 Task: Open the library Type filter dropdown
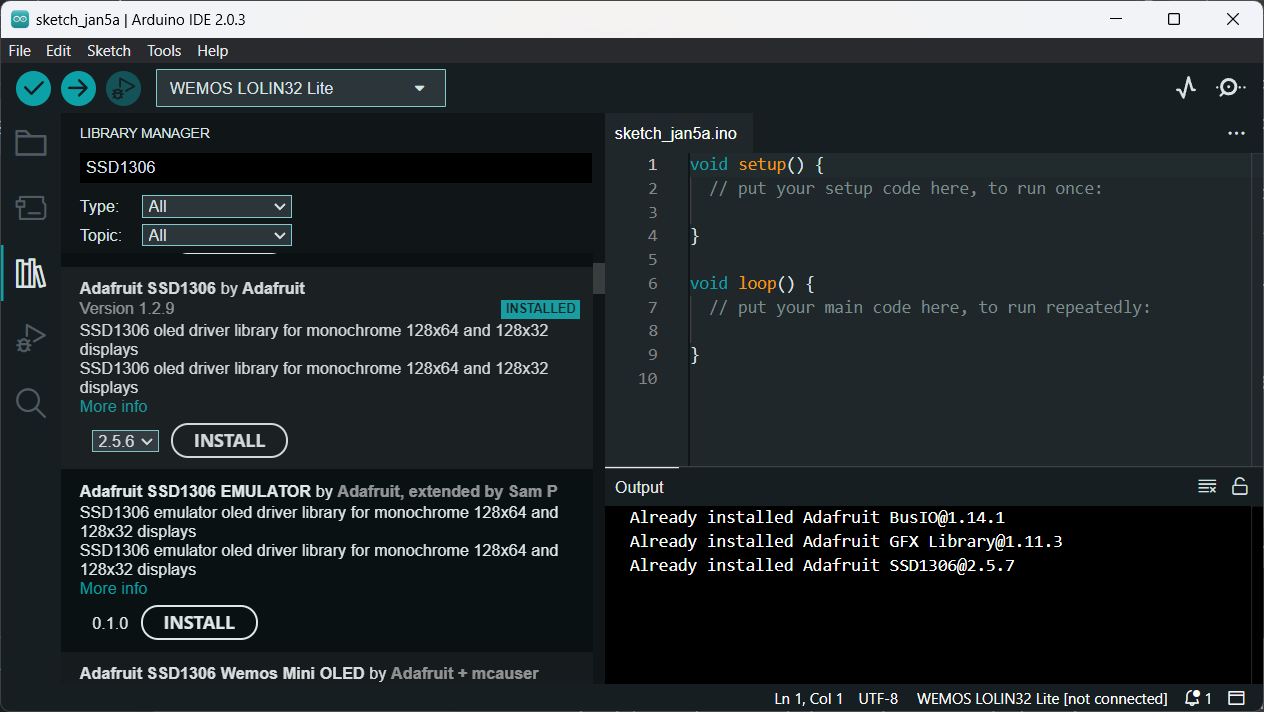217,207
